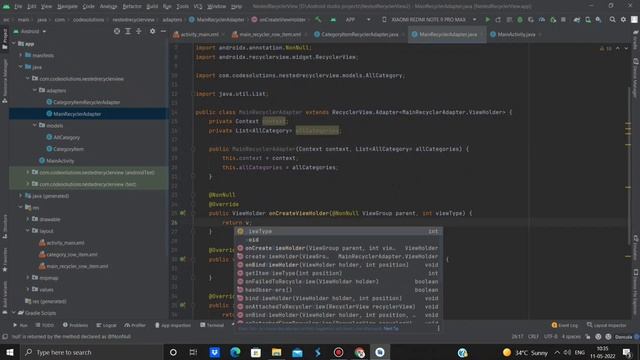Open the Logcat tool window
The height and width of the screenshot is (360, 640).
[x=107, y=325]
